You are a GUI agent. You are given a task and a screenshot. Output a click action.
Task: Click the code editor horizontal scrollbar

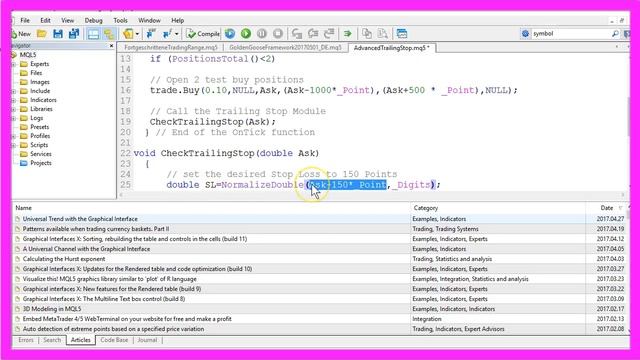click(373, 195)
